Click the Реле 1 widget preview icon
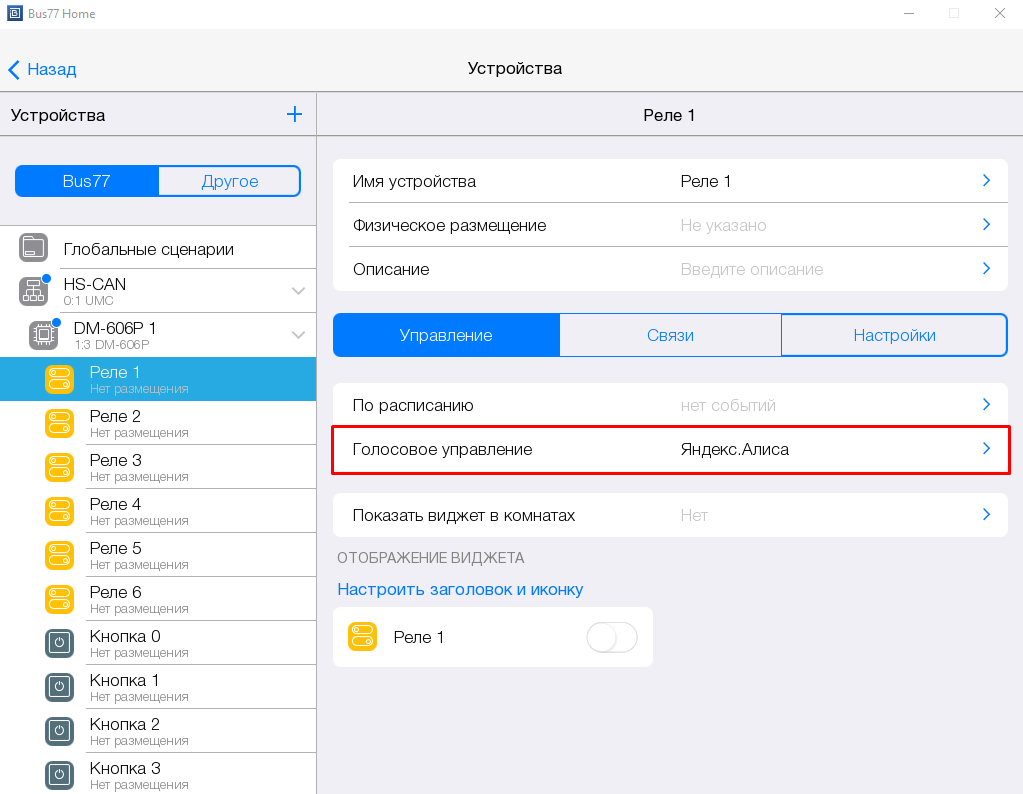The image size is (1023, 794). click(x=362, y=637)
